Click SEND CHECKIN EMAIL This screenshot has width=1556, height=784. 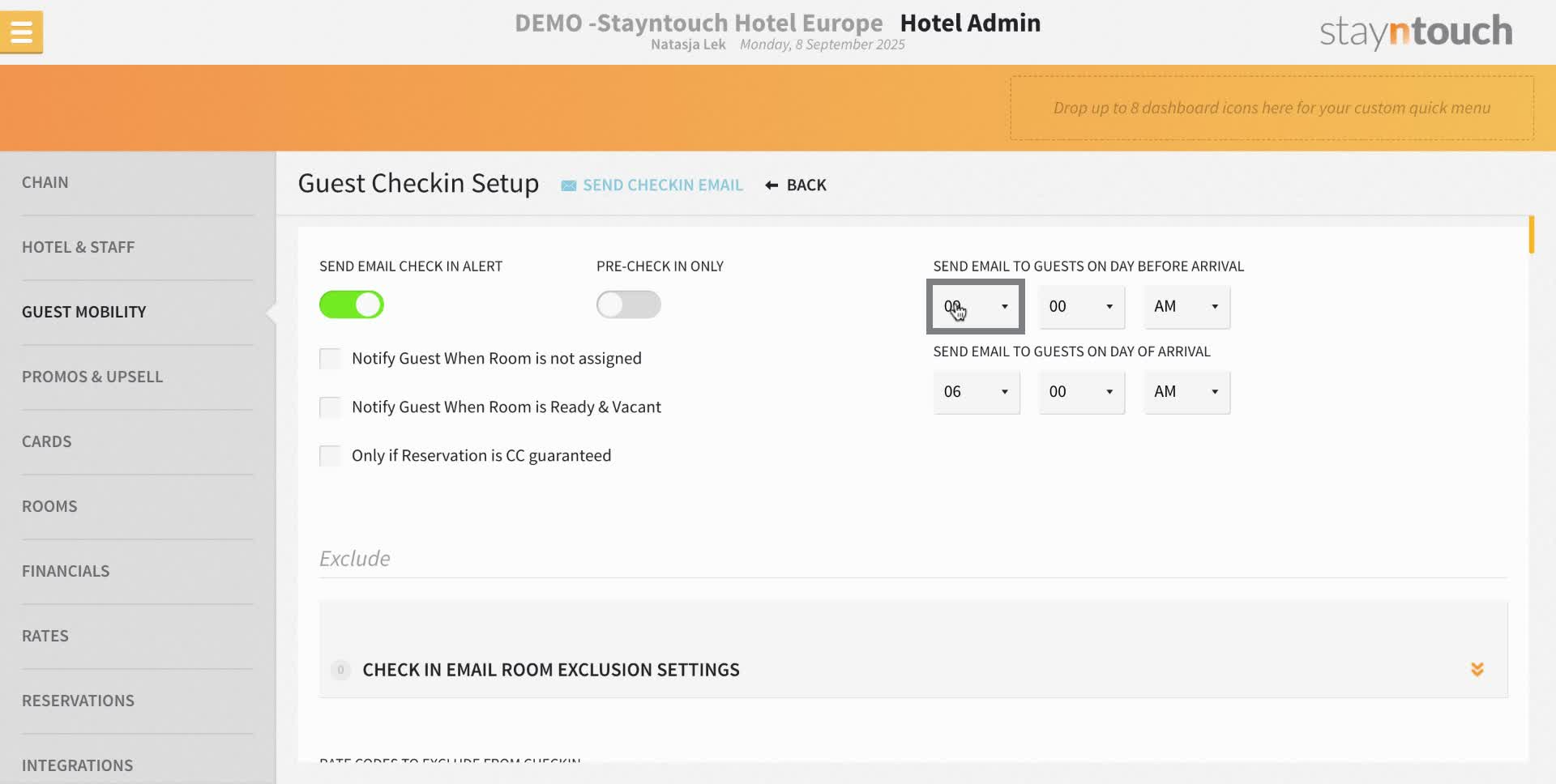[662, 185]
